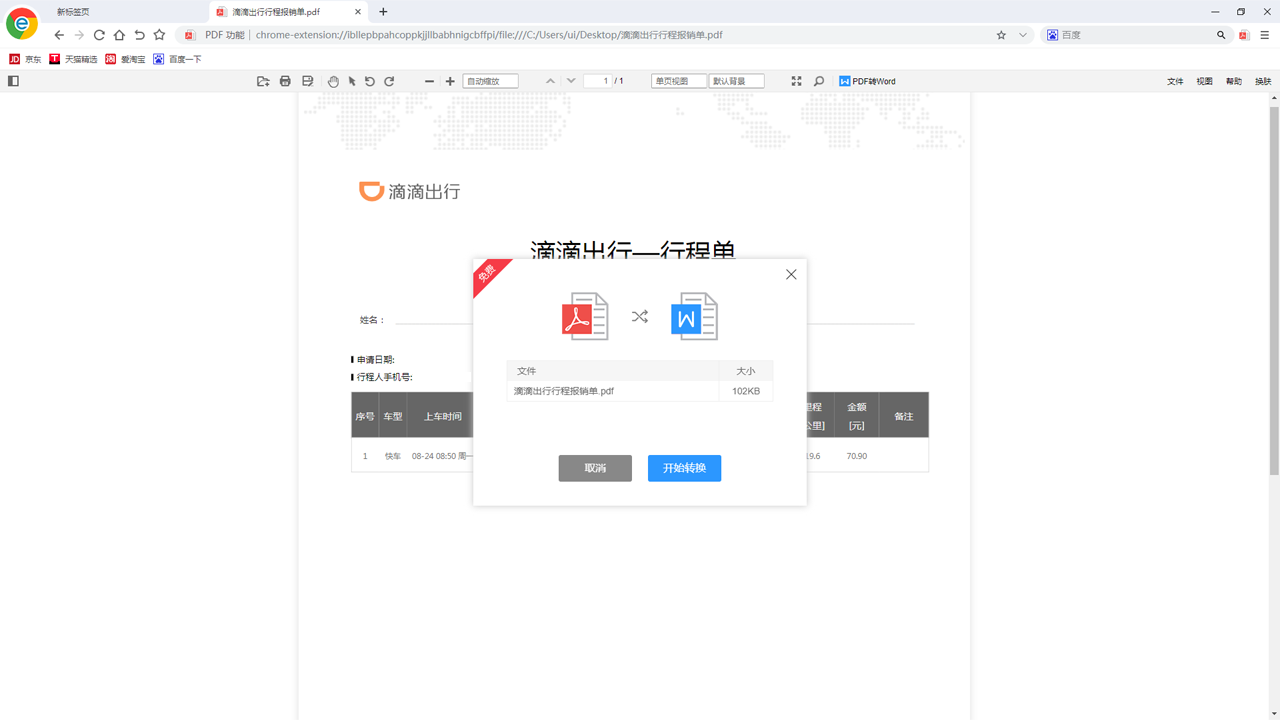Switch to the 新标签页 browser tab

(73, 12)
